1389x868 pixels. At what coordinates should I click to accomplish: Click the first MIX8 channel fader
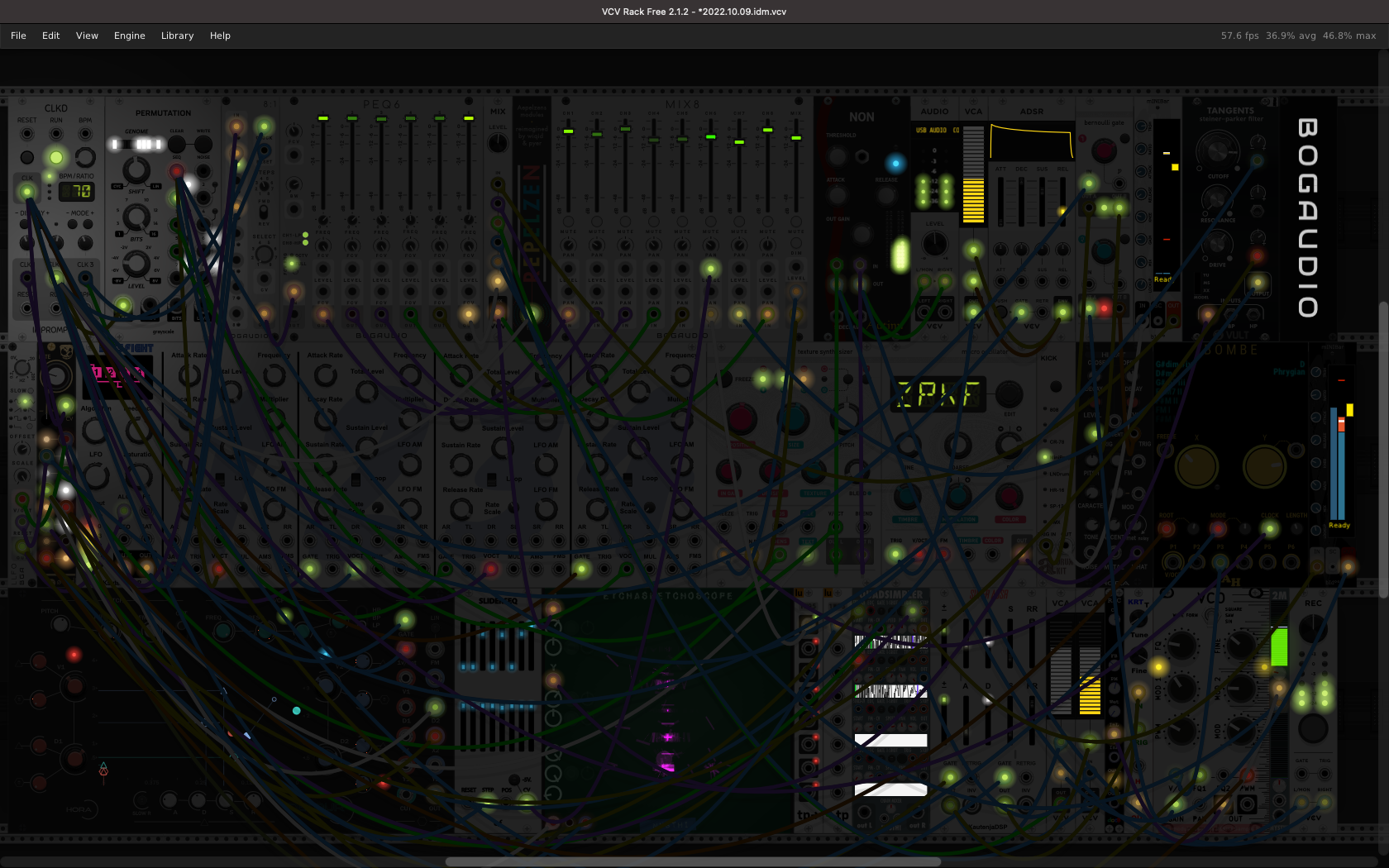pyautogui.click(x=568, y=165)
